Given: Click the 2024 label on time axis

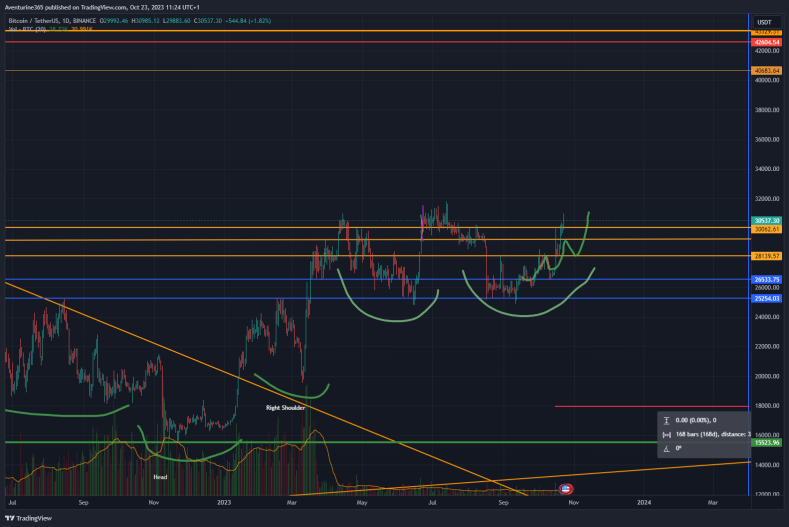Looking at the screenshot, I should (x=644, y=502).
